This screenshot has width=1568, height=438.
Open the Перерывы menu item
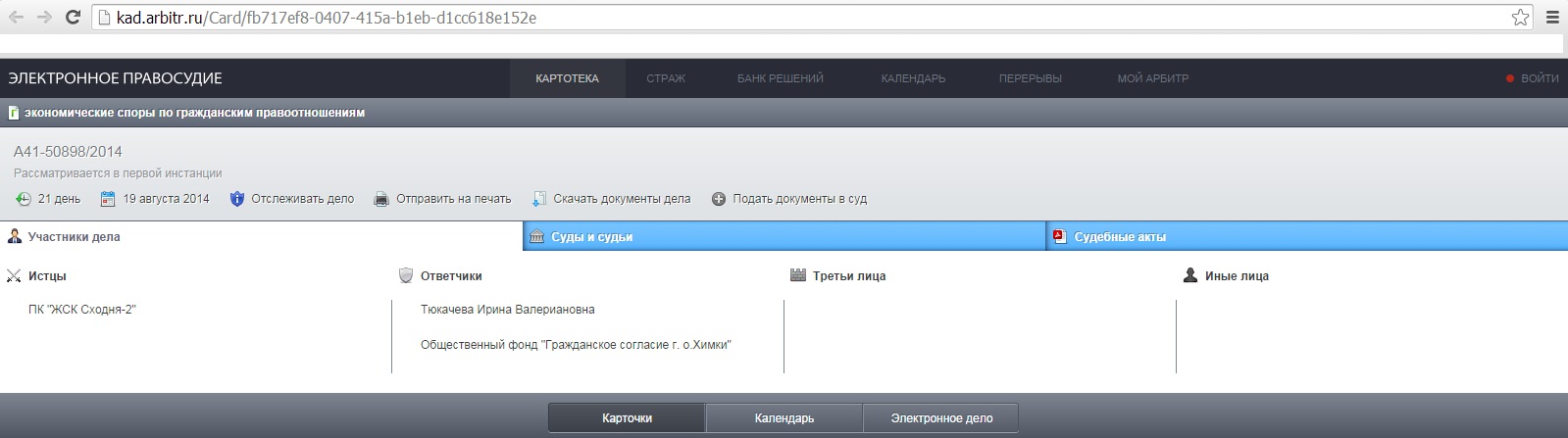pyautogui.click(x=1030, y=78)
